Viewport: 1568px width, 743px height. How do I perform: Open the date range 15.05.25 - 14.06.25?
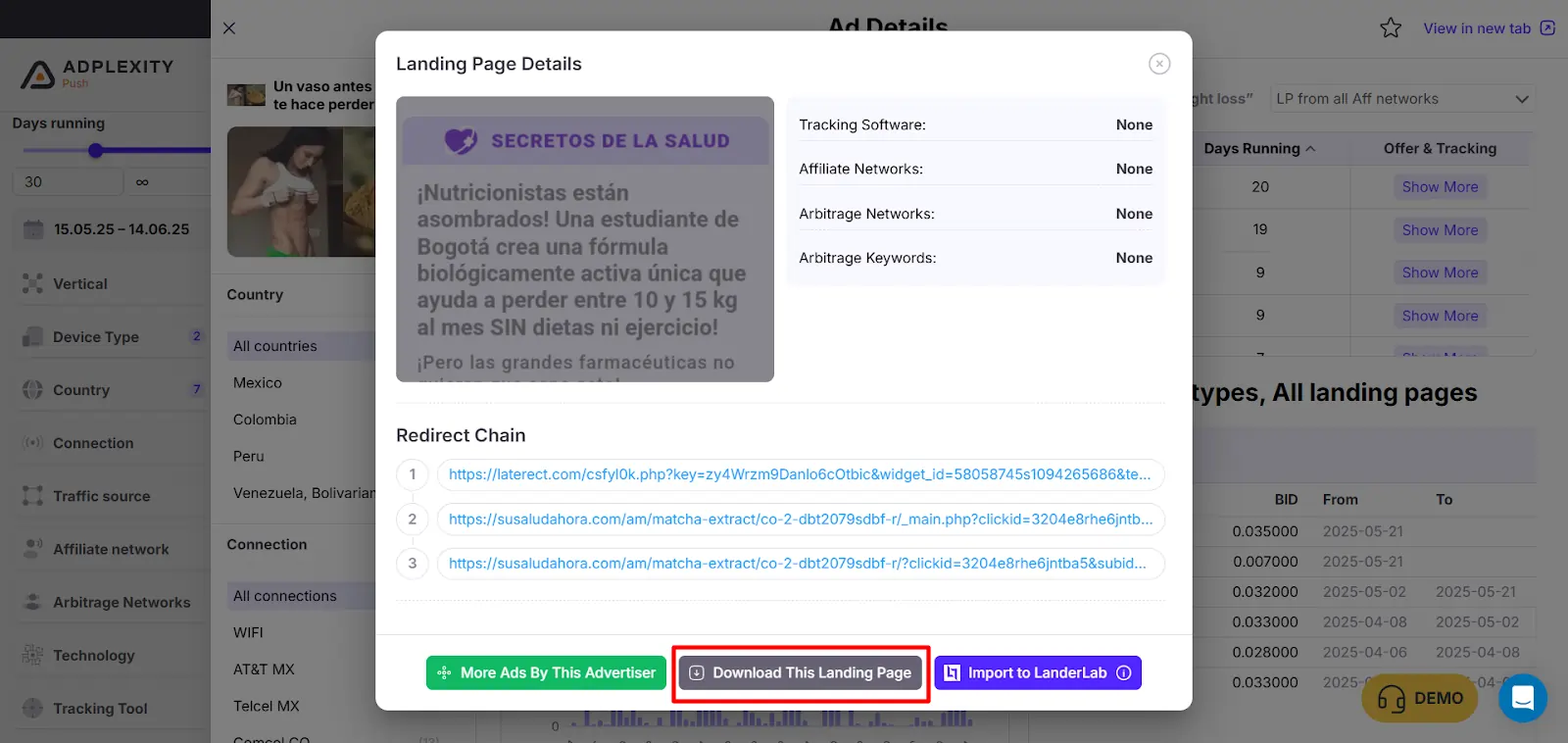point(122,229)
